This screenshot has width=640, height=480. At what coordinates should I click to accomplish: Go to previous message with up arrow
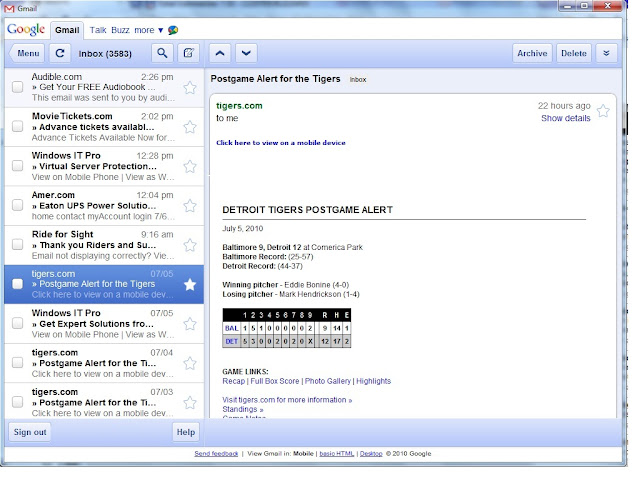(x=221, y=53)
